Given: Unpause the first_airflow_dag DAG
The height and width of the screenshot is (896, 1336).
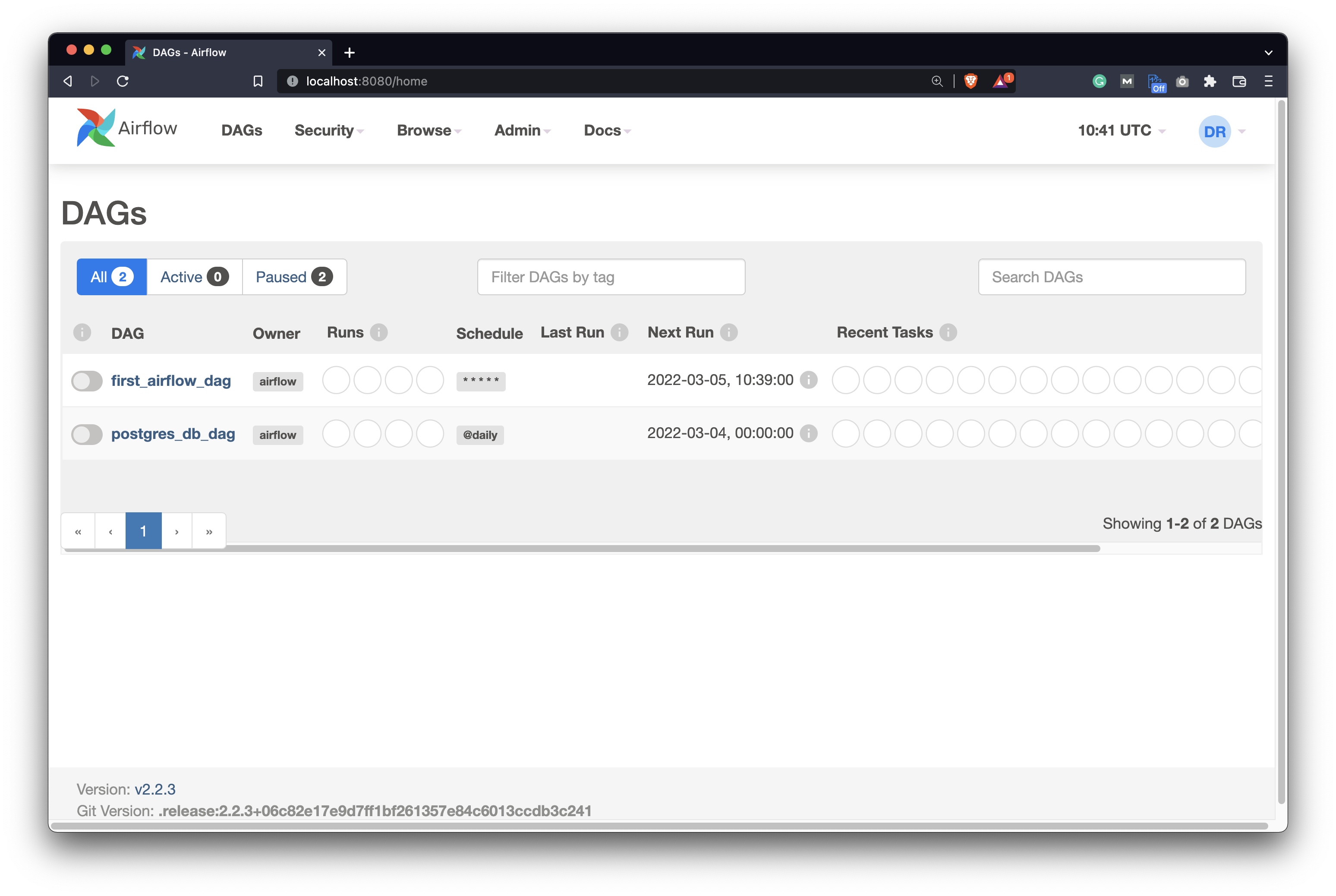Looking at the screenshot, I should point(87,380).
